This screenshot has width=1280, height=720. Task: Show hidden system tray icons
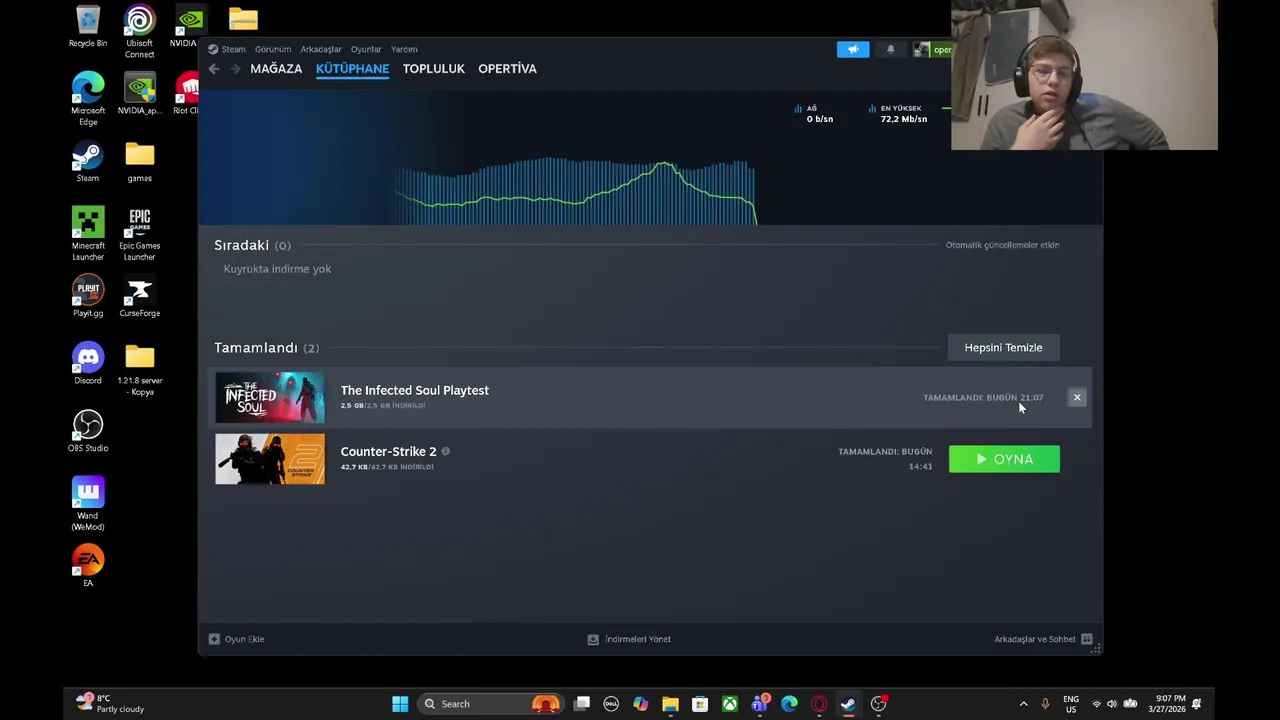(x=1023, y=704)
